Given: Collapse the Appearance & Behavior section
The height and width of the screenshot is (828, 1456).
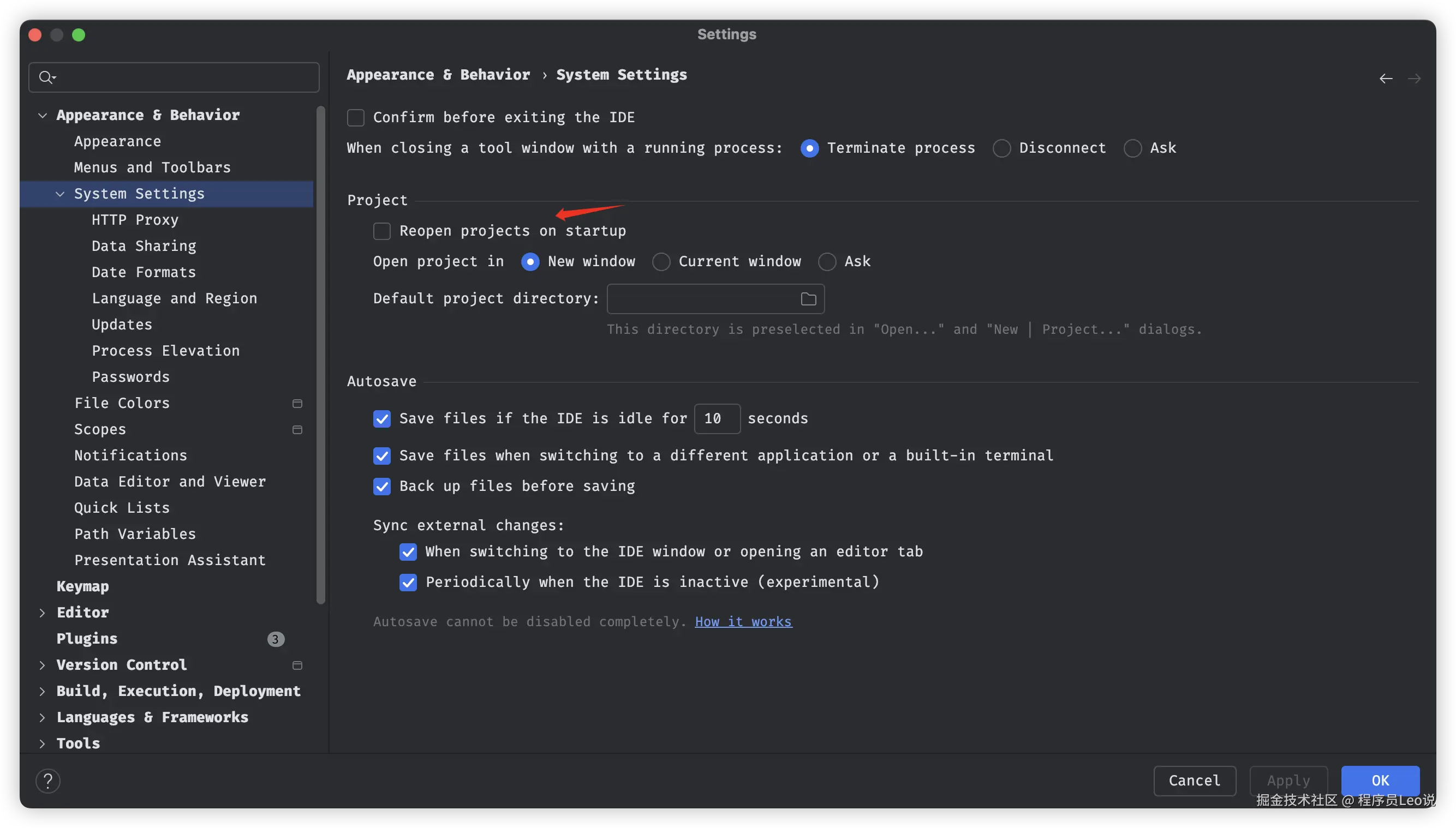Looking at the screenshot, I should 42,116.
